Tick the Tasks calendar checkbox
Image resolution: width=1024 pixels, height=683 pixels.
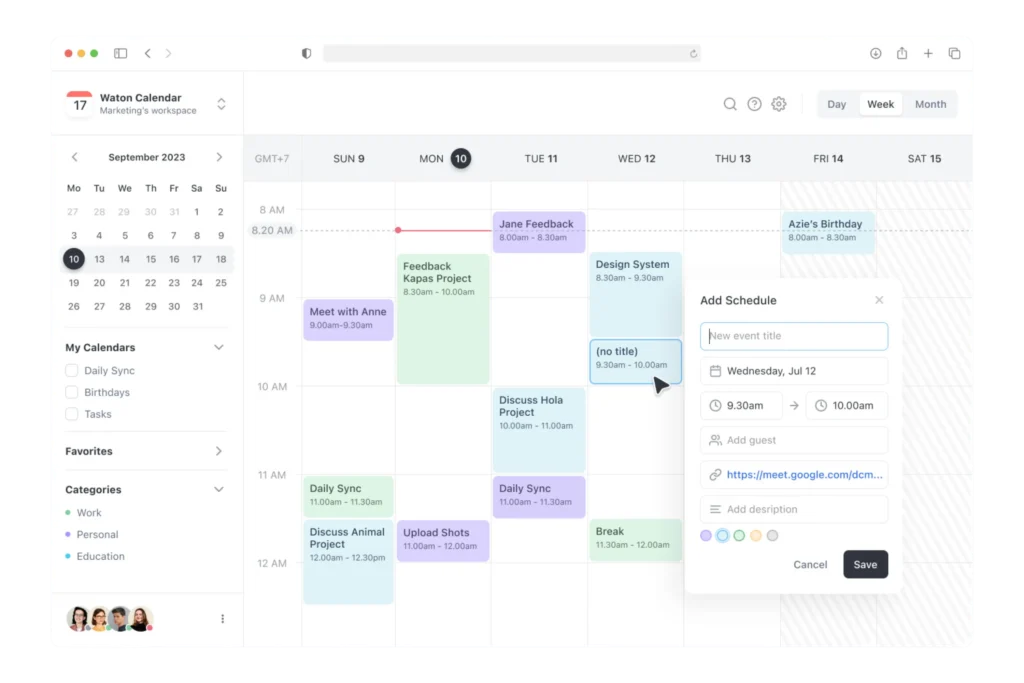coord(72,414)
